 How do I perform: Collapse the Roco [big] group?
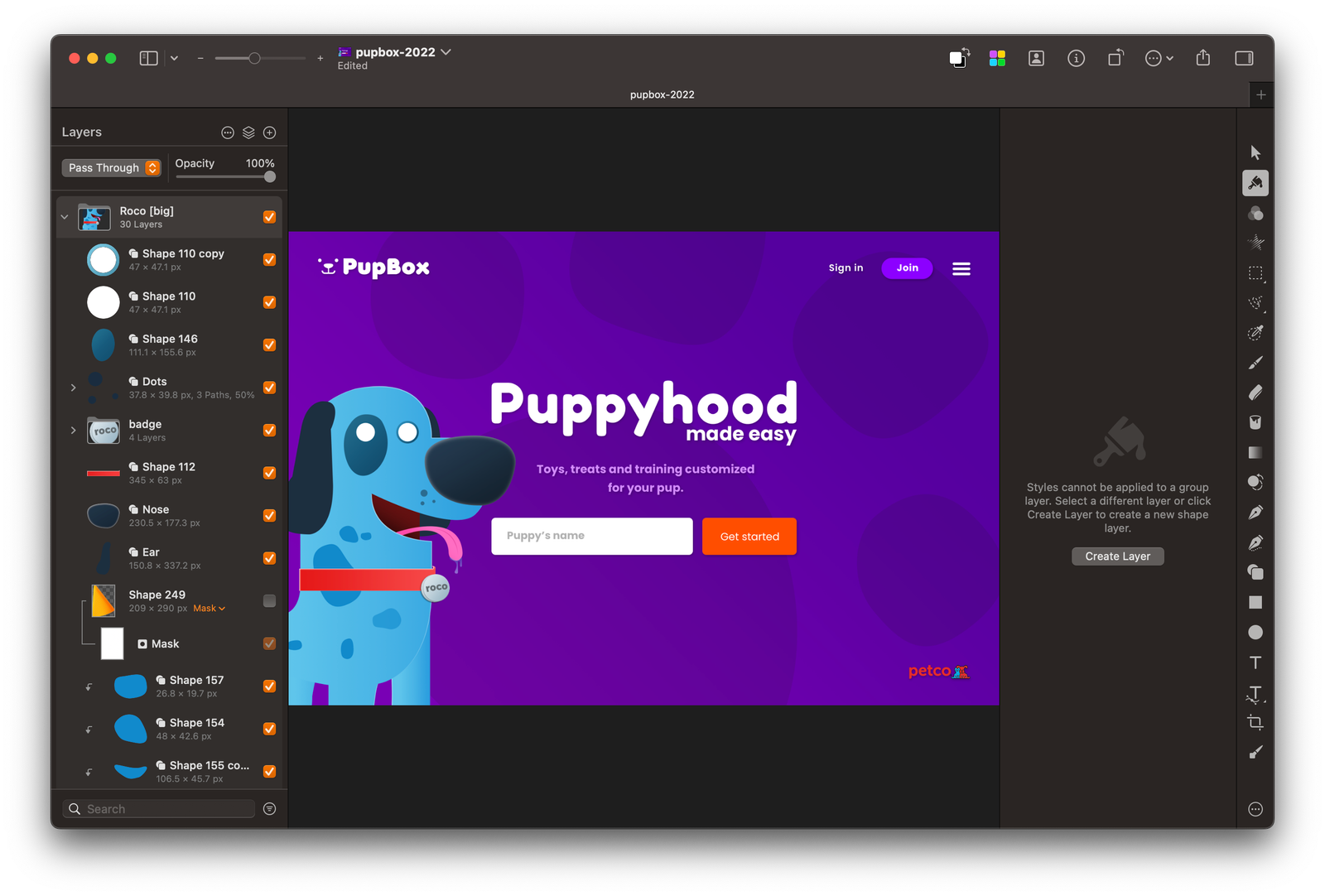[x=65, y=217]
